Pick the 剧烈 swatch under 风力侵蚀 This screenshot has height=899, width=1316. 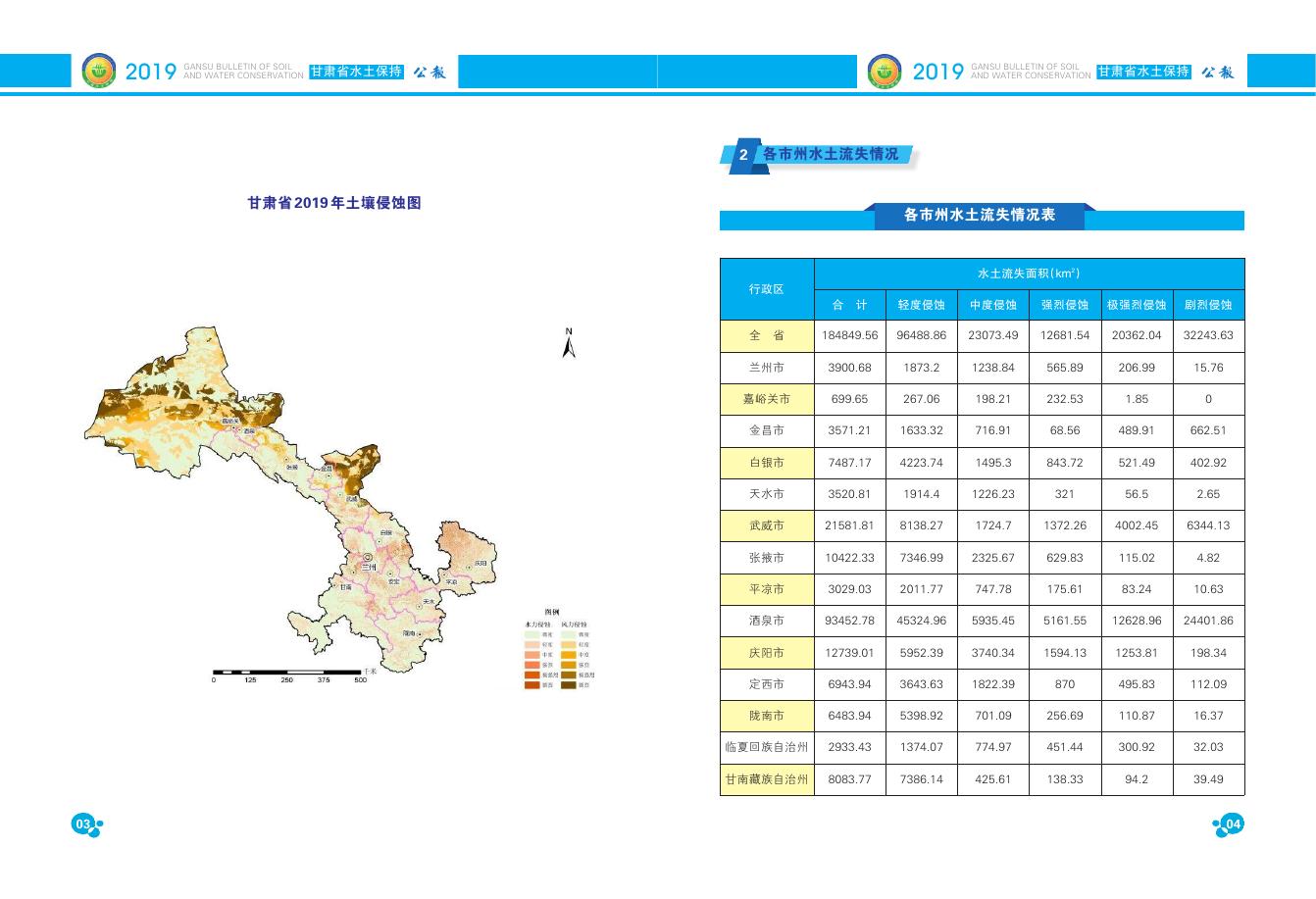568,685
